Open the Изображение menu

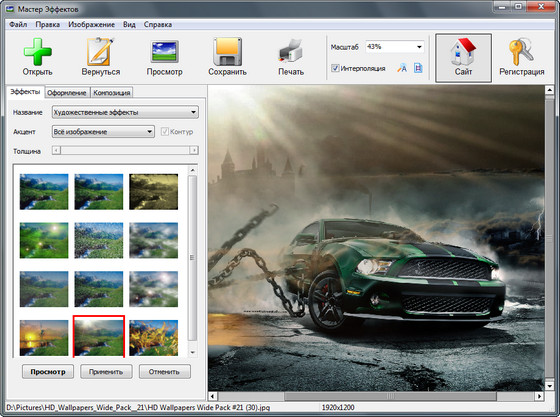[92, 25]
